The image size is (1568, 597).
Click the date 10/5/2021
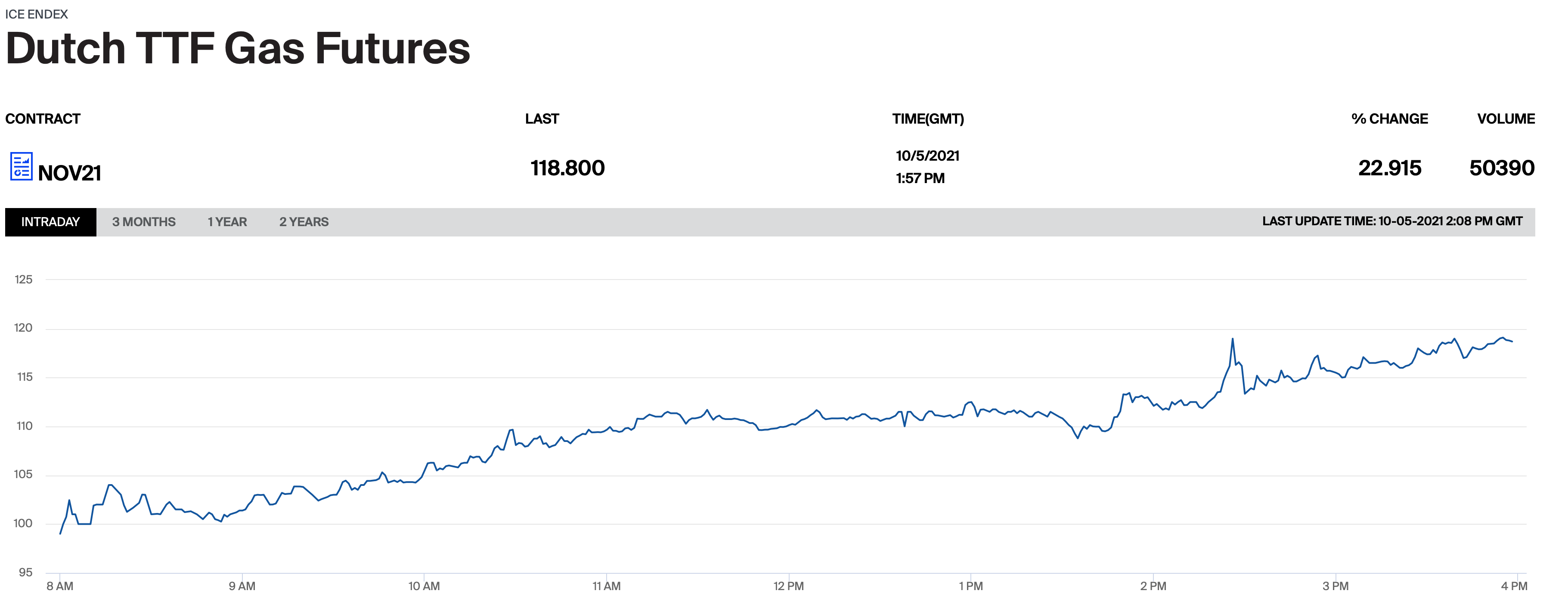[927, 156]
